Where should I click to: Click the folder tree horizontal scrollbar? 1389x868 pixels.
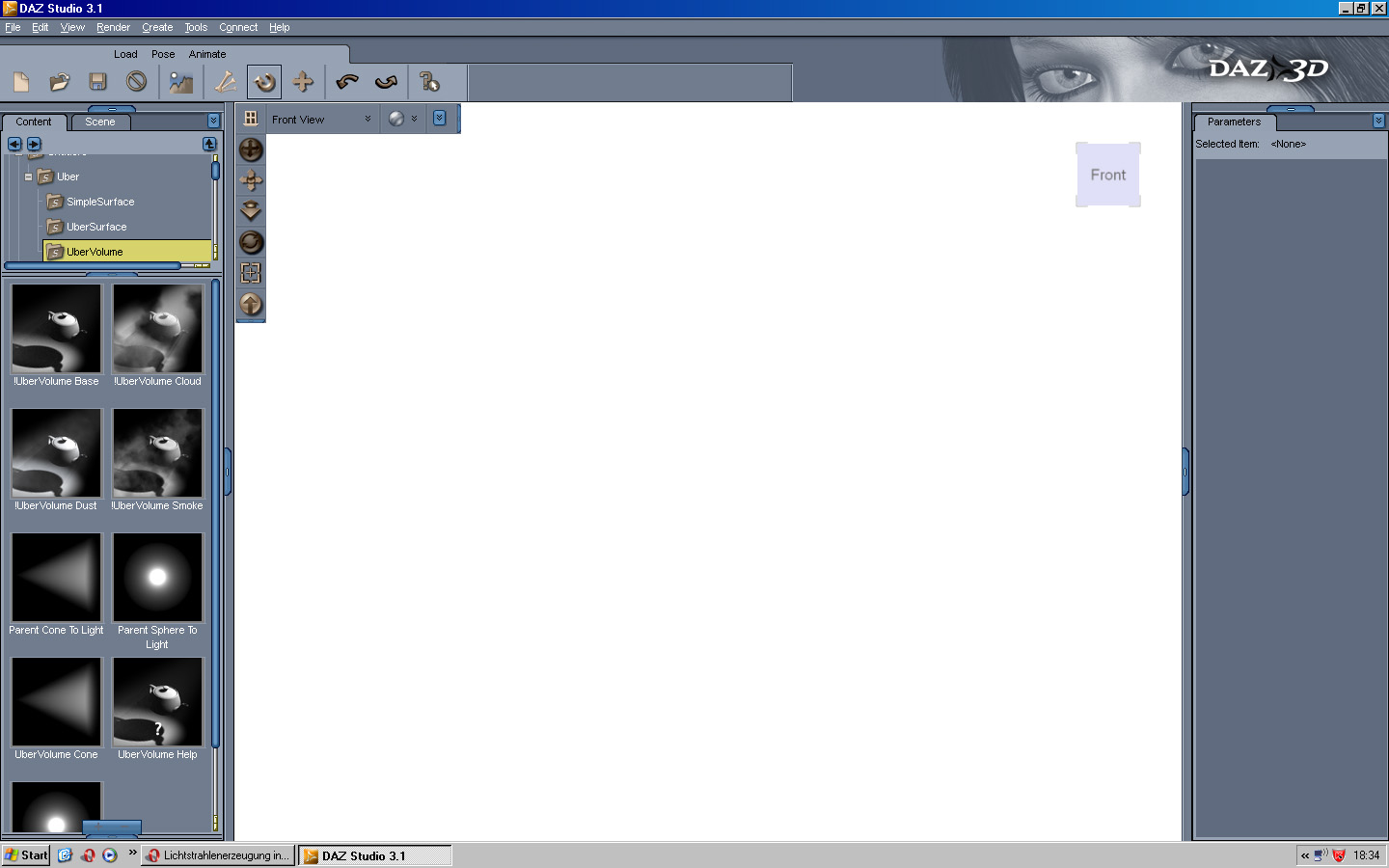coord(93,265)
